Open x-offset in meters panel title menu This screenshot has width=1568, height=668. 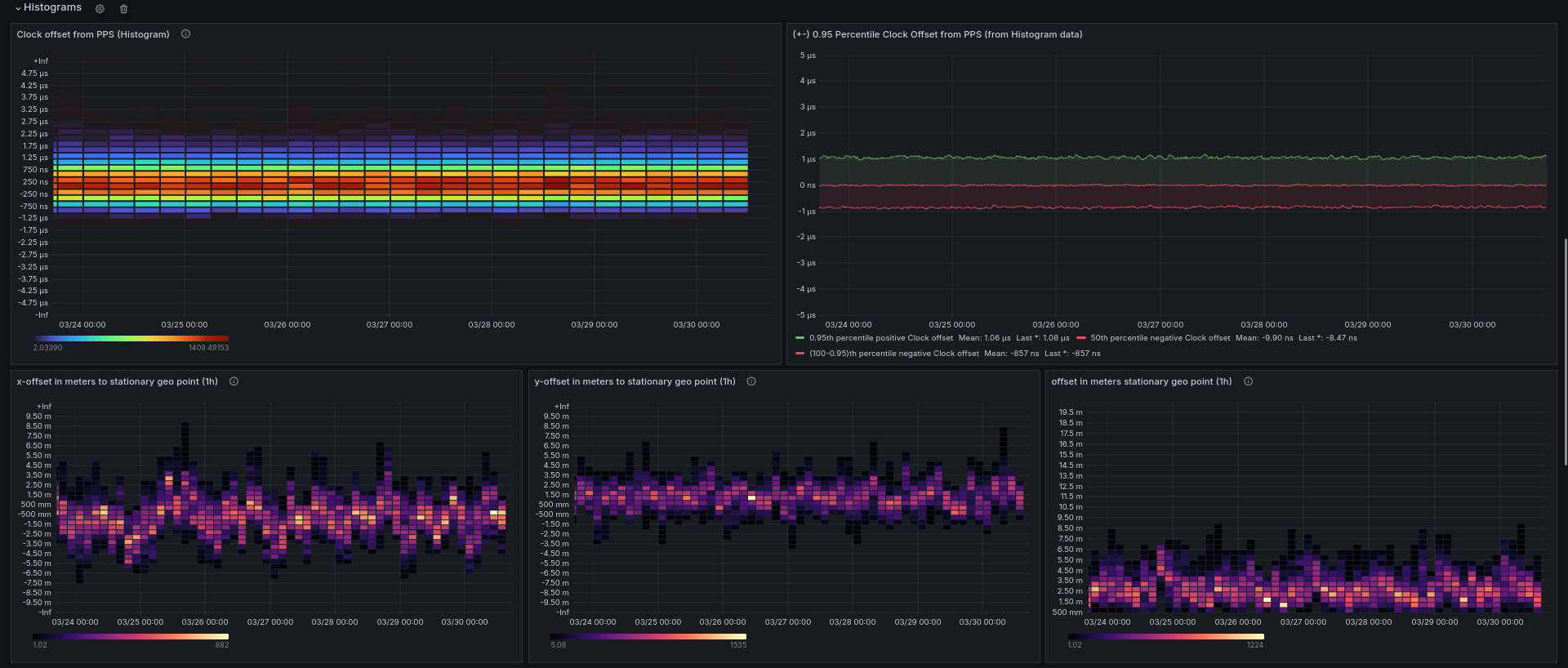pos(117,381)
